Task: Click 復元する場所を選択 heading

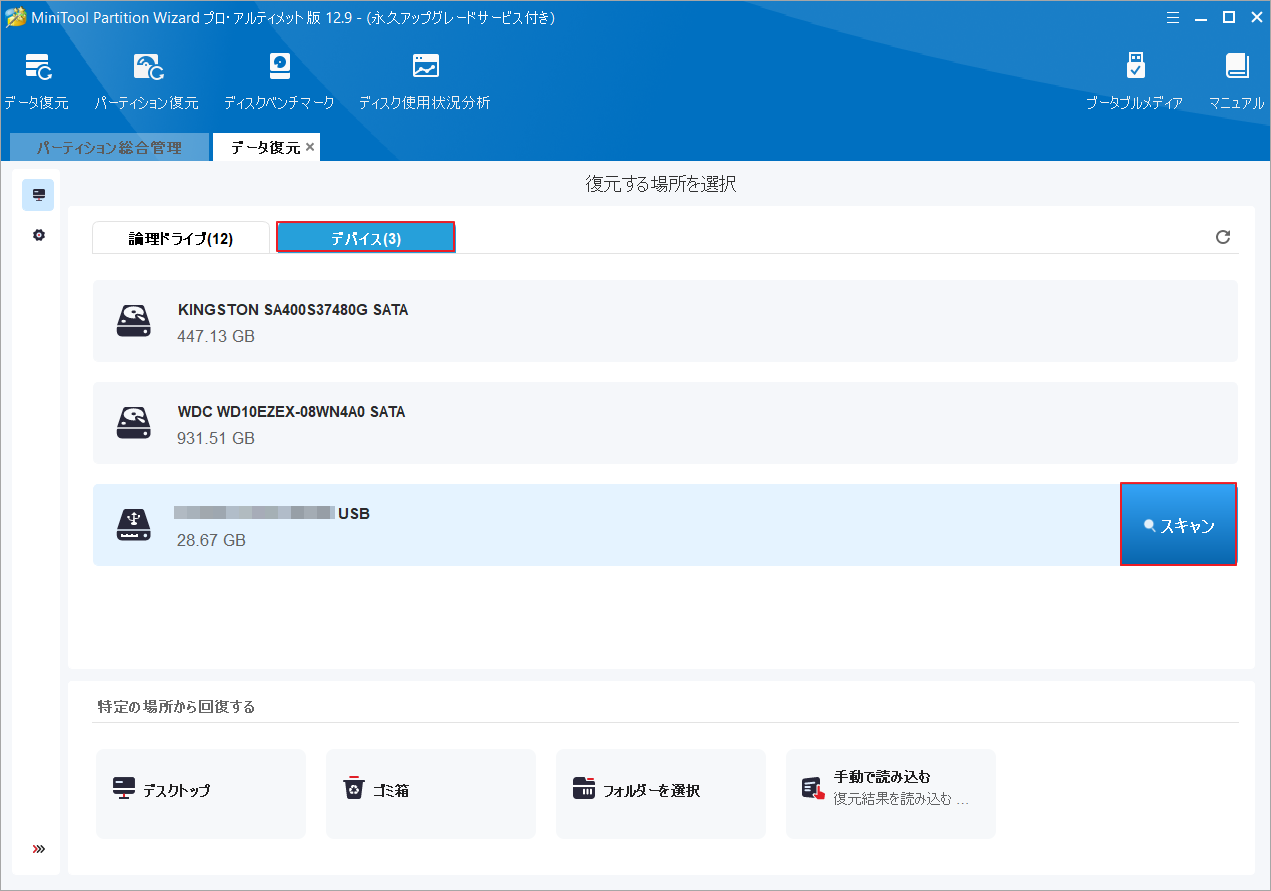Action: click(x=661, y=184)
